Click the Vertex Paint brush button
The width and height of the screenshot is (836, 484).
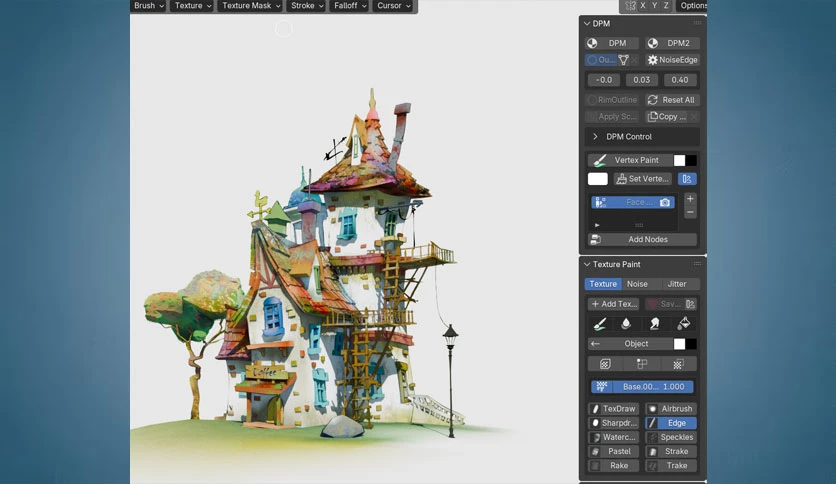click(x=629, y=160)
